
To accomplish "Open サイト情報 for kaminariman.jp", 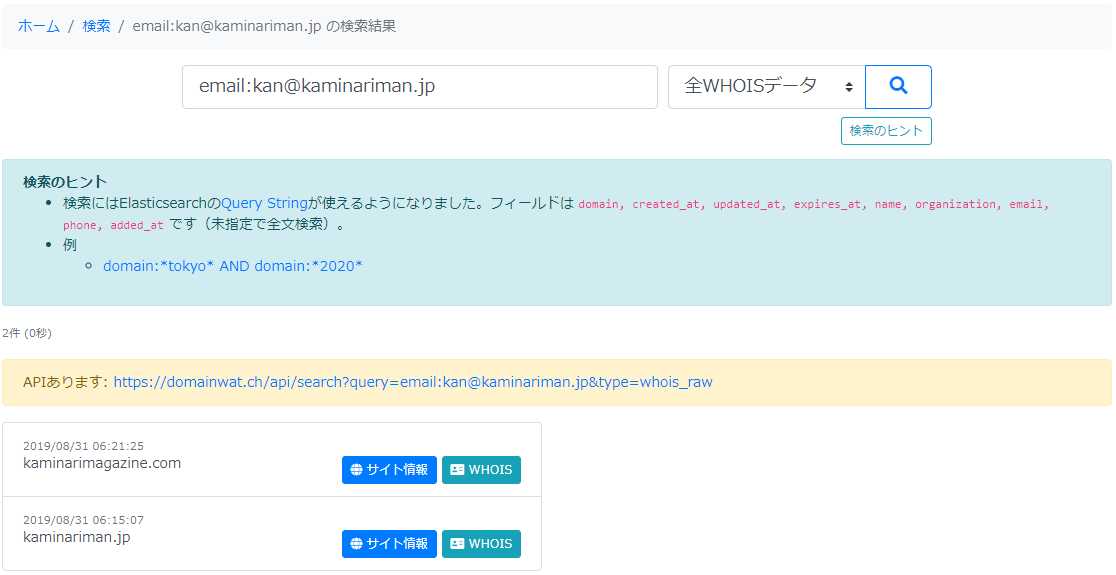I will (x=389, y=544).
